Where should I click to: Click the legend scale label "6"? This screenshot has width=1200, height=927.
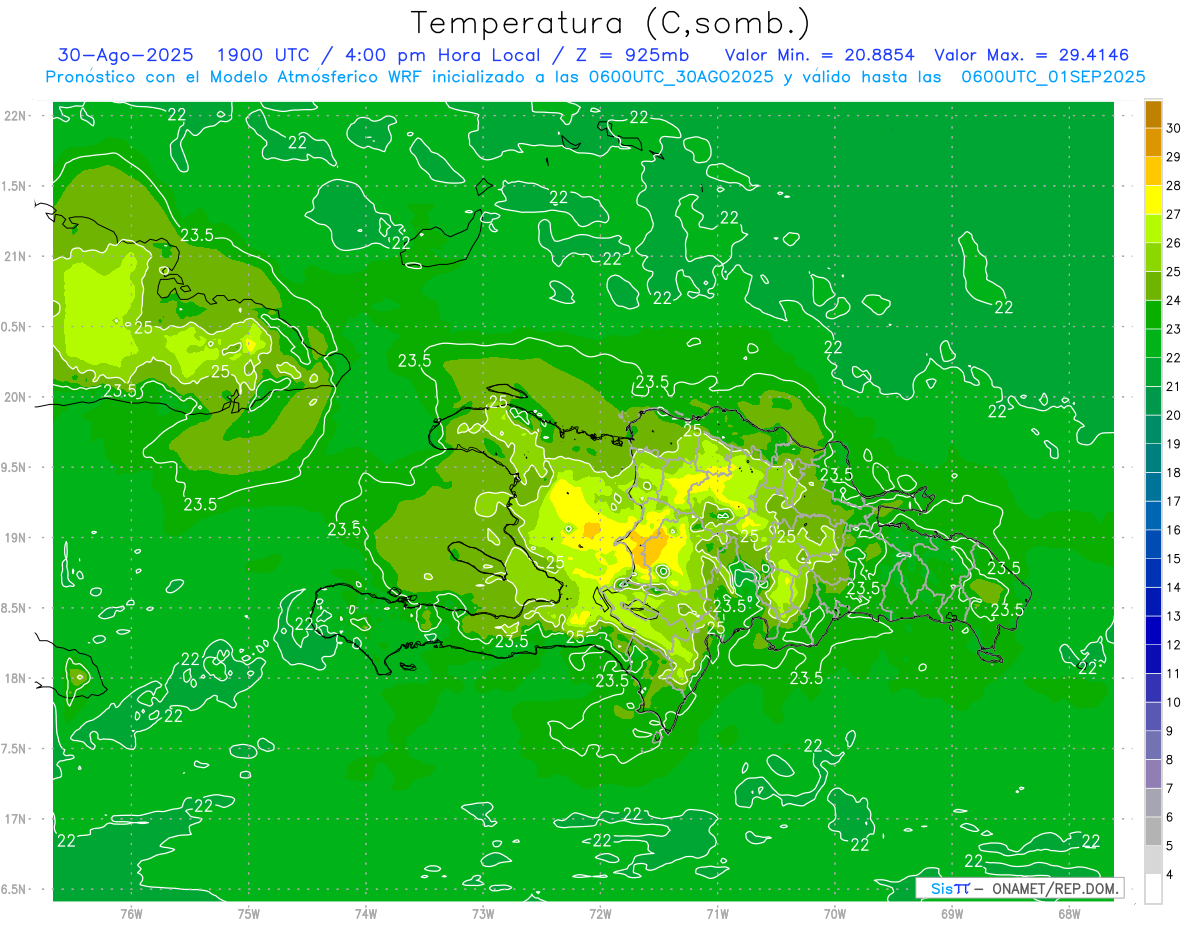pos(1171,818)
